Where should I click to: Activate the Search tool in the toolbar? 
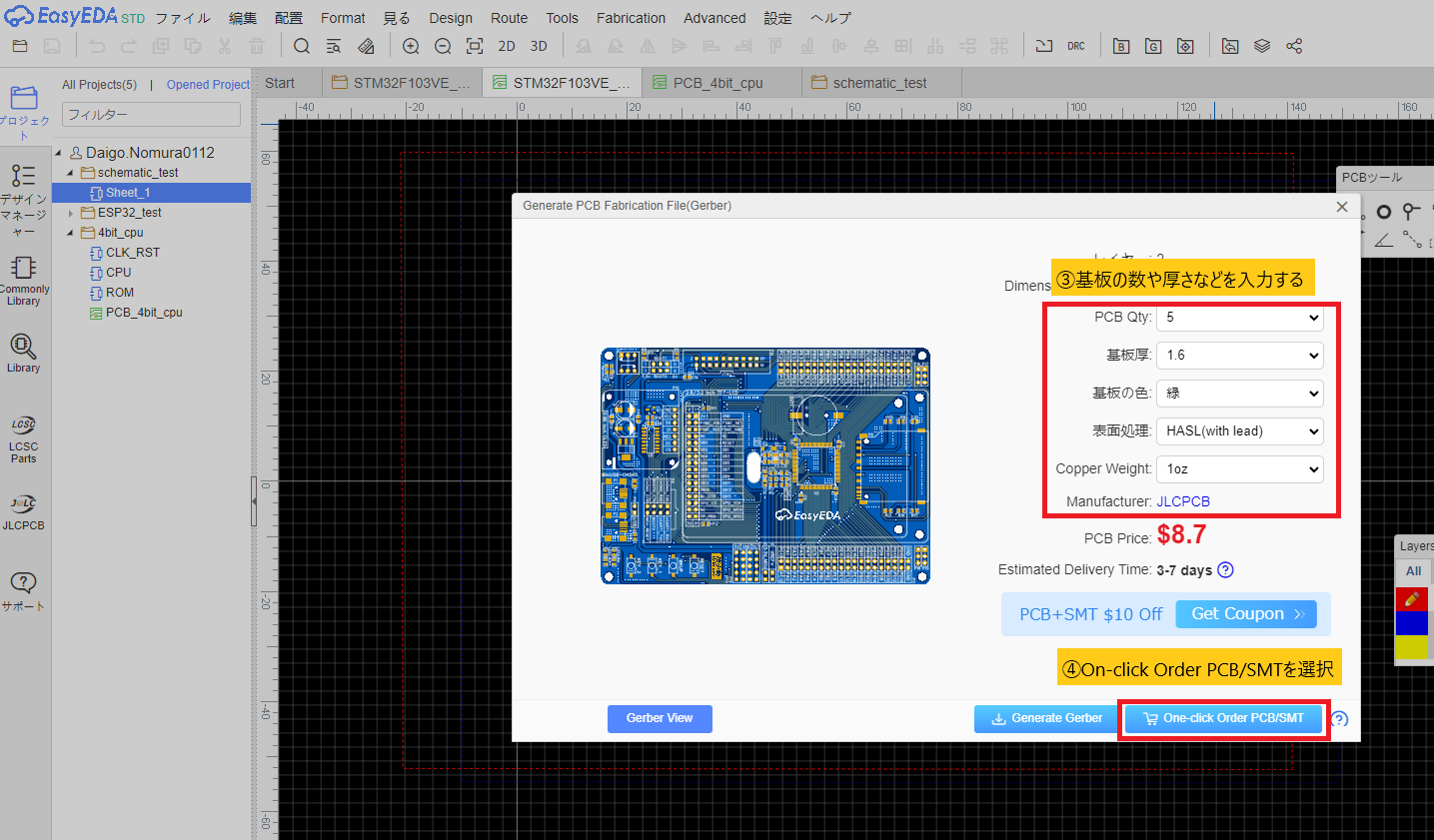tap(302, 46)
